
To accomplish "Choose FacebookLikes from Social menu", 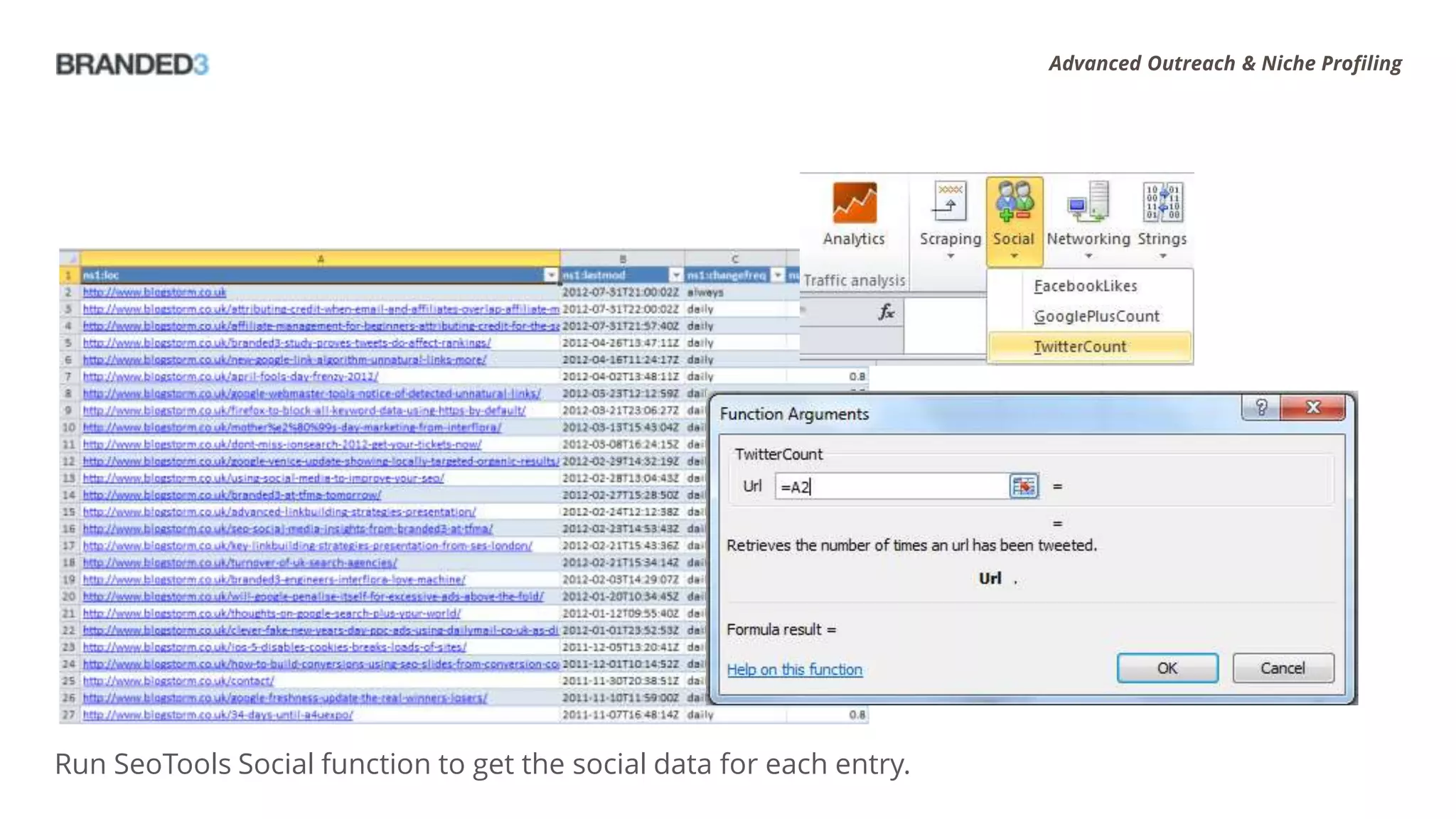I will (1086, 286).
